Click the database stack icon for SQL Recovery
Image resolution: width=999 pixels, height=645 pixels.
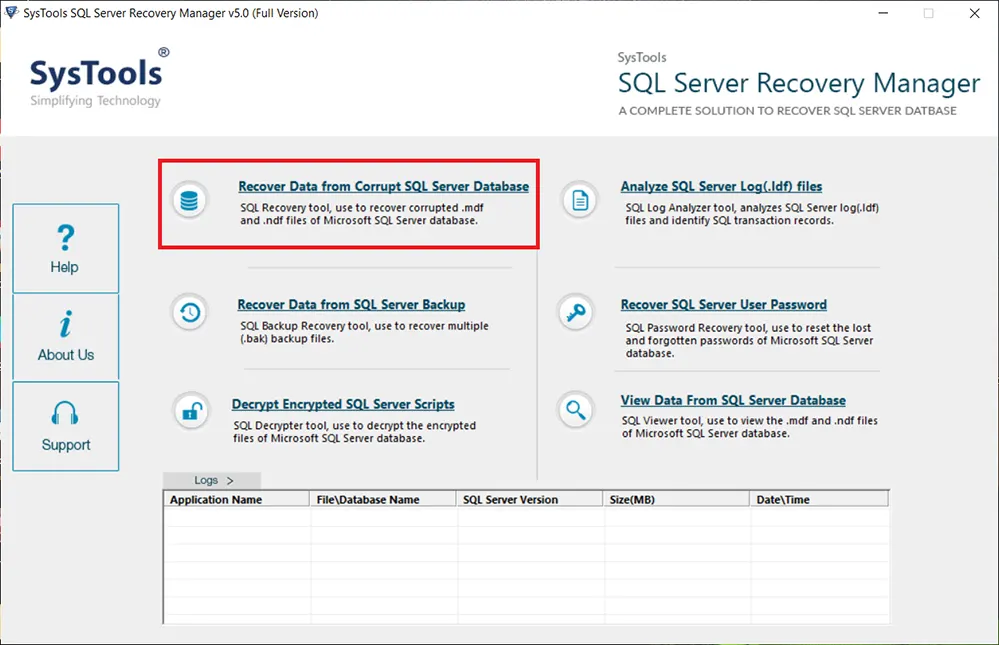(x=189, y=201)
